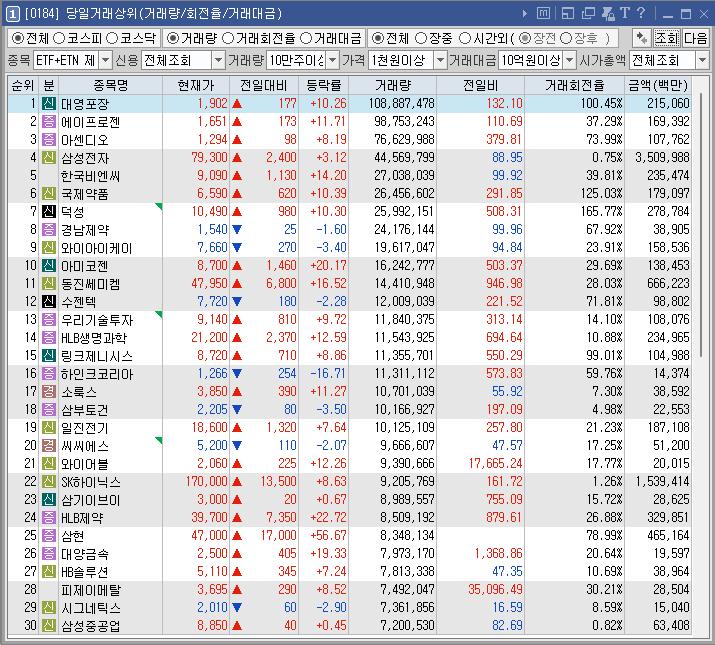Open stock 국제약품 in the list

coord(85,194)
